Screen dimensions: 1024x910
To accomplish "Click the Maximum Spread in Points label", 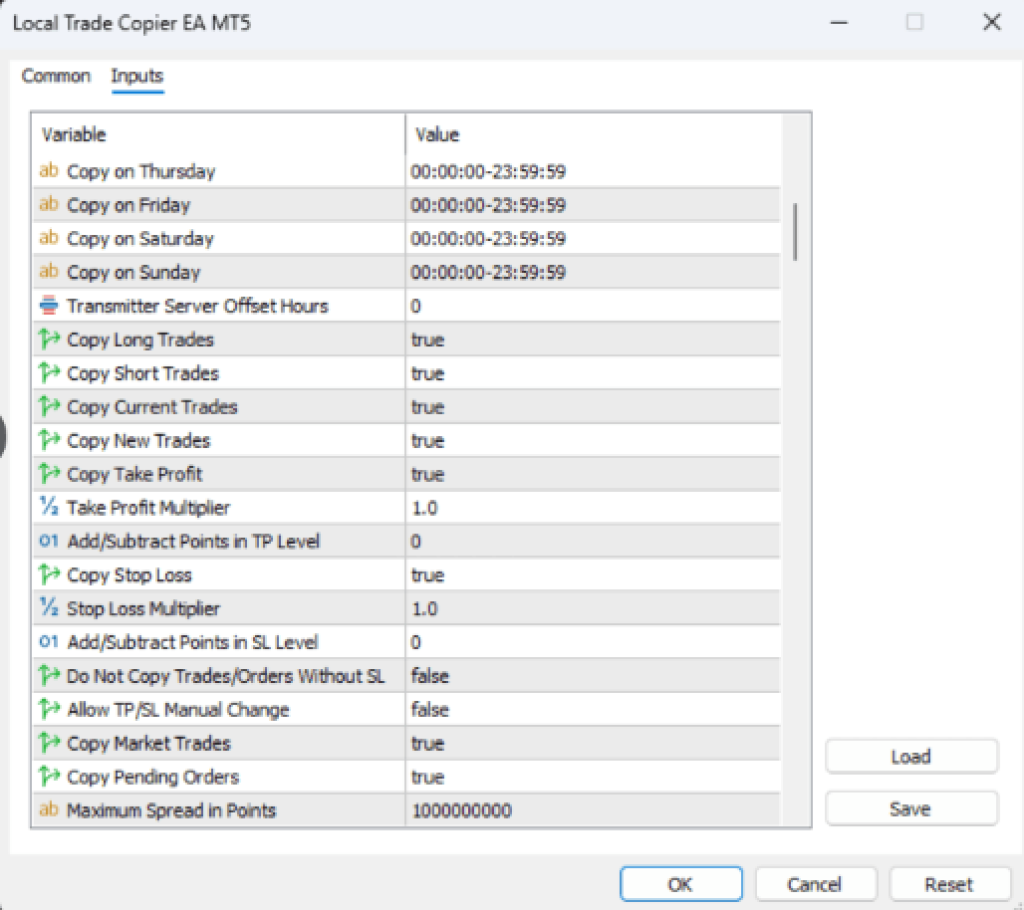I will tap(171, 811).
